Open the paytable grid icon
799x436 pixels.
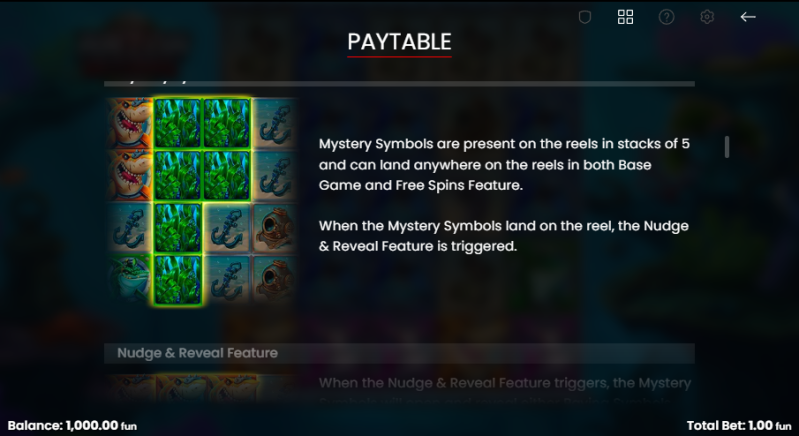[625, 17]
